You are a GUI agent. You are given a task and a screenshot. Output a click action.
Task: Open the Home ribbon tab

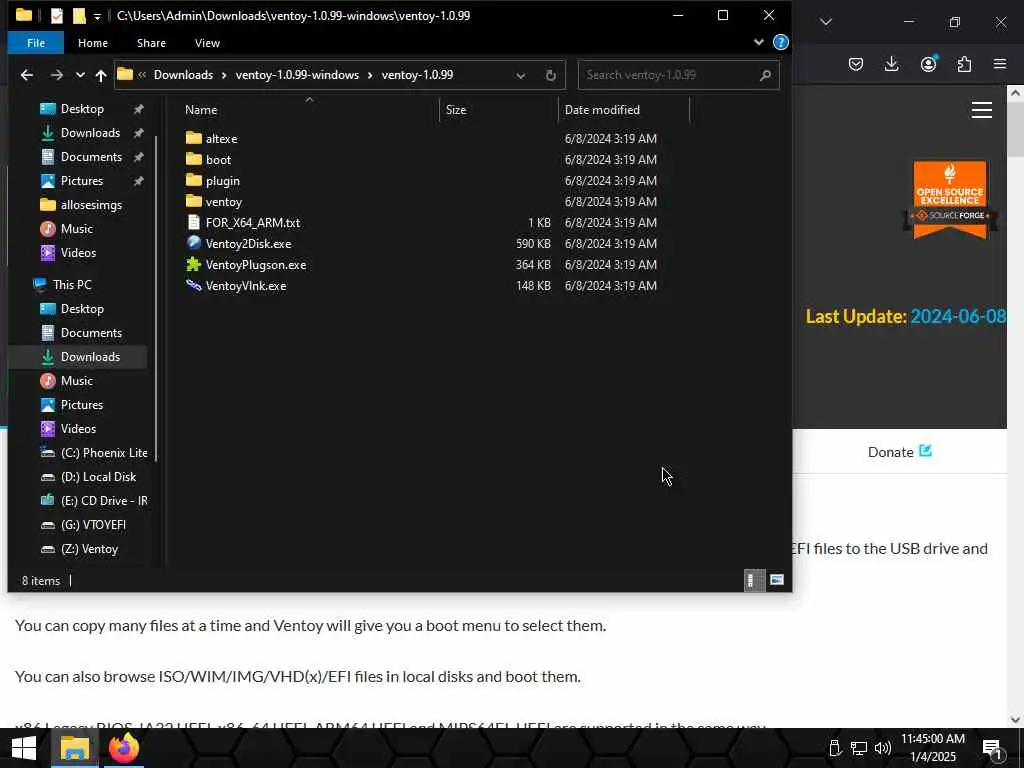[x=93, y=43]
